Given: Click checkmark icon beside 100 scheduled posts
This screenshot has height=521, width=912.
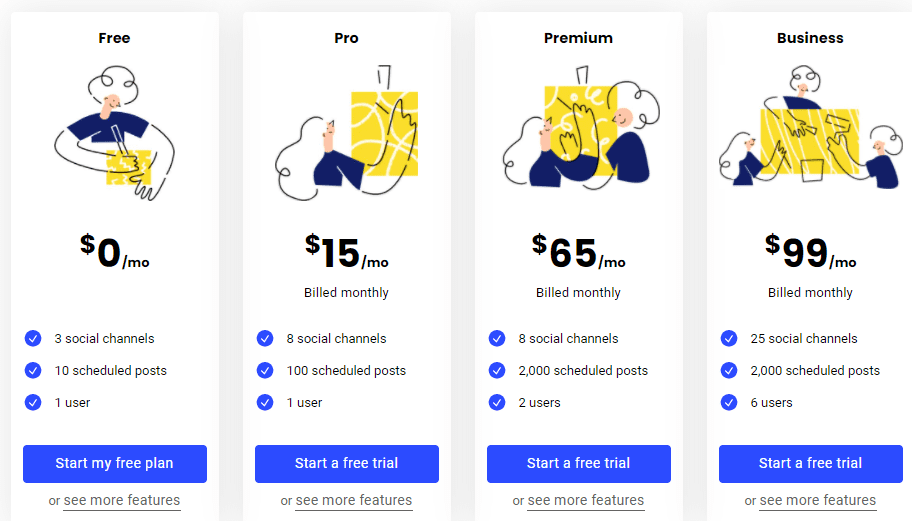Looking at the screenshot, I should click(265, 370).
